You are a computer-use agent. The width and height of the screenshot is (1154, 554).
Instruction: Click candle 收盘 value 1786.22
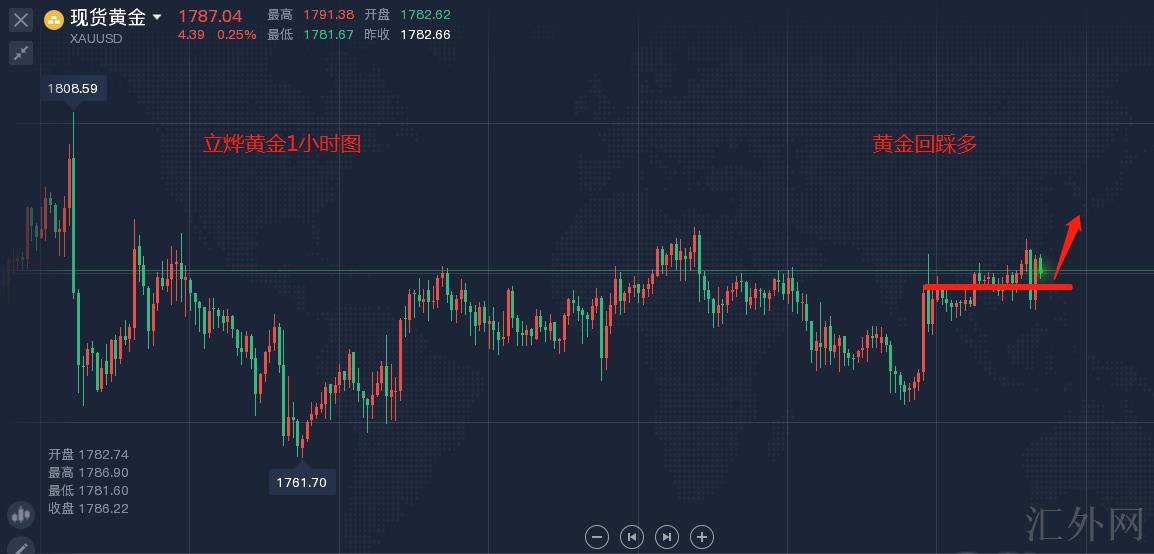coord(104,508)
